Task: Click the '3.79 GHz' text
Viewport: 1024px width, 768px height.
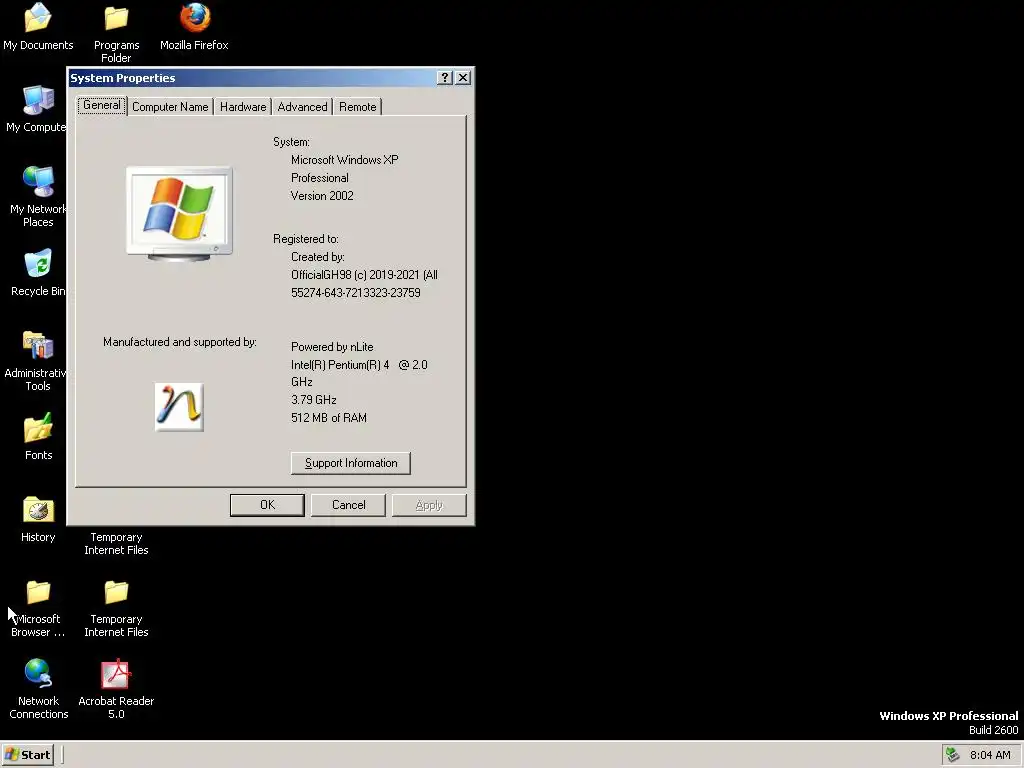Action: click(x=313, y=400)
